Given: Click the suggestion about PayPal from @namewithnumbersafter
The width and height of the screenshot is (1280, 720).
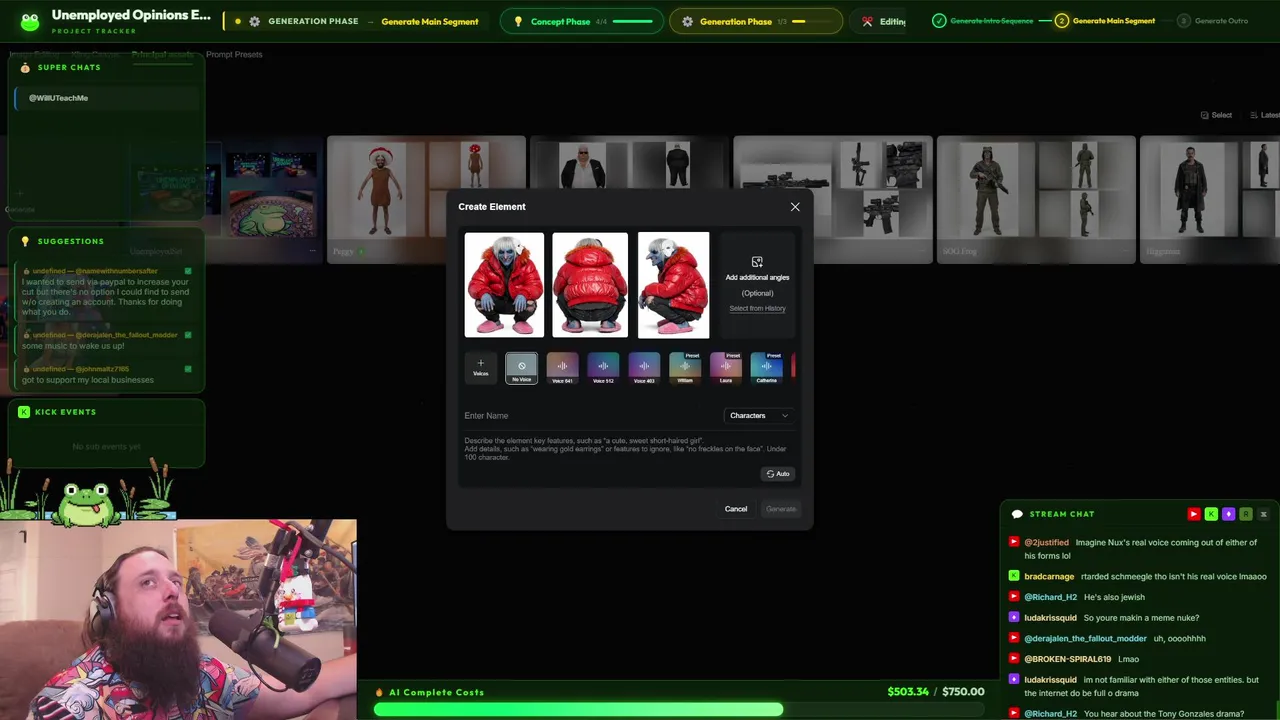Looking at the screenshot, I should point(106,292).
